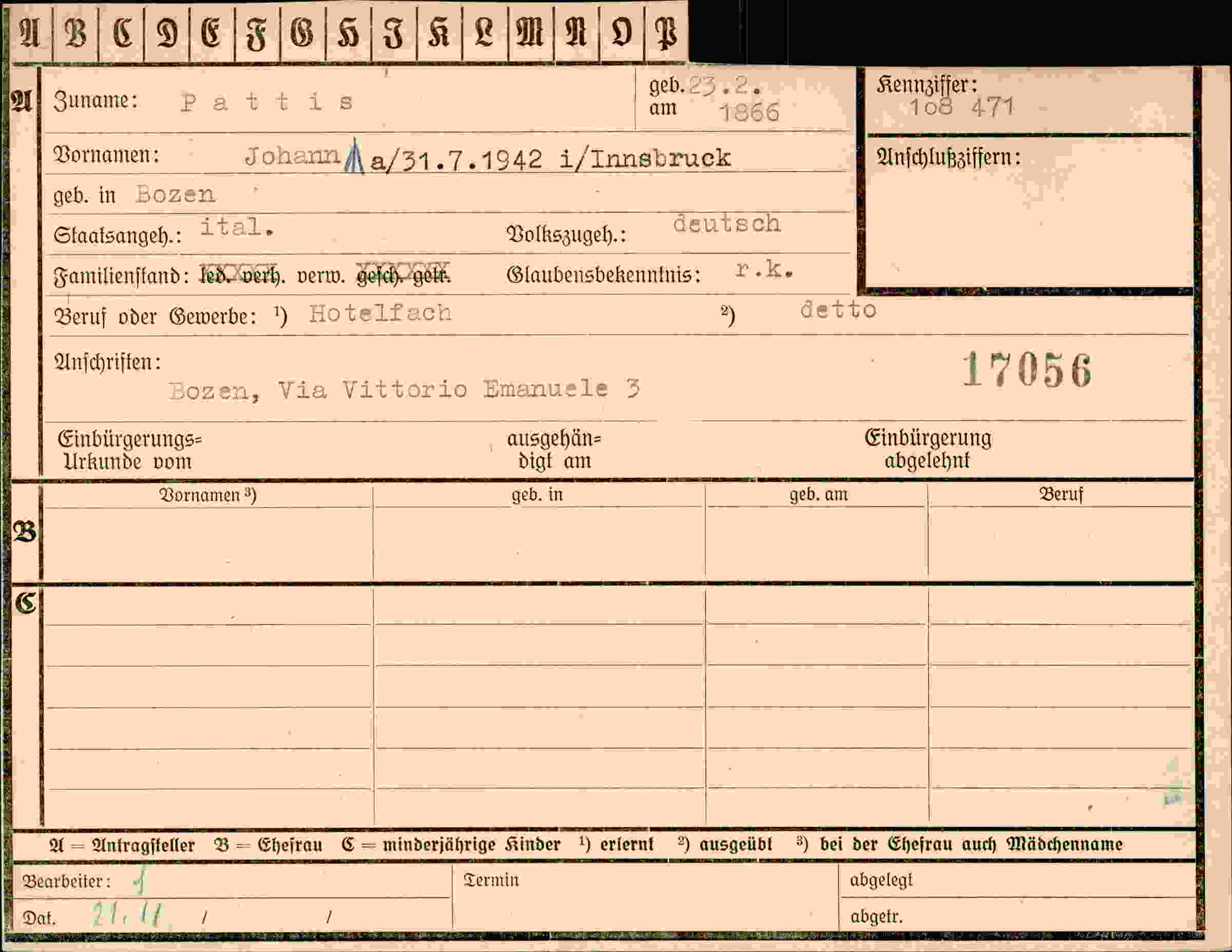Select the index tab letter P

(666, 34)
